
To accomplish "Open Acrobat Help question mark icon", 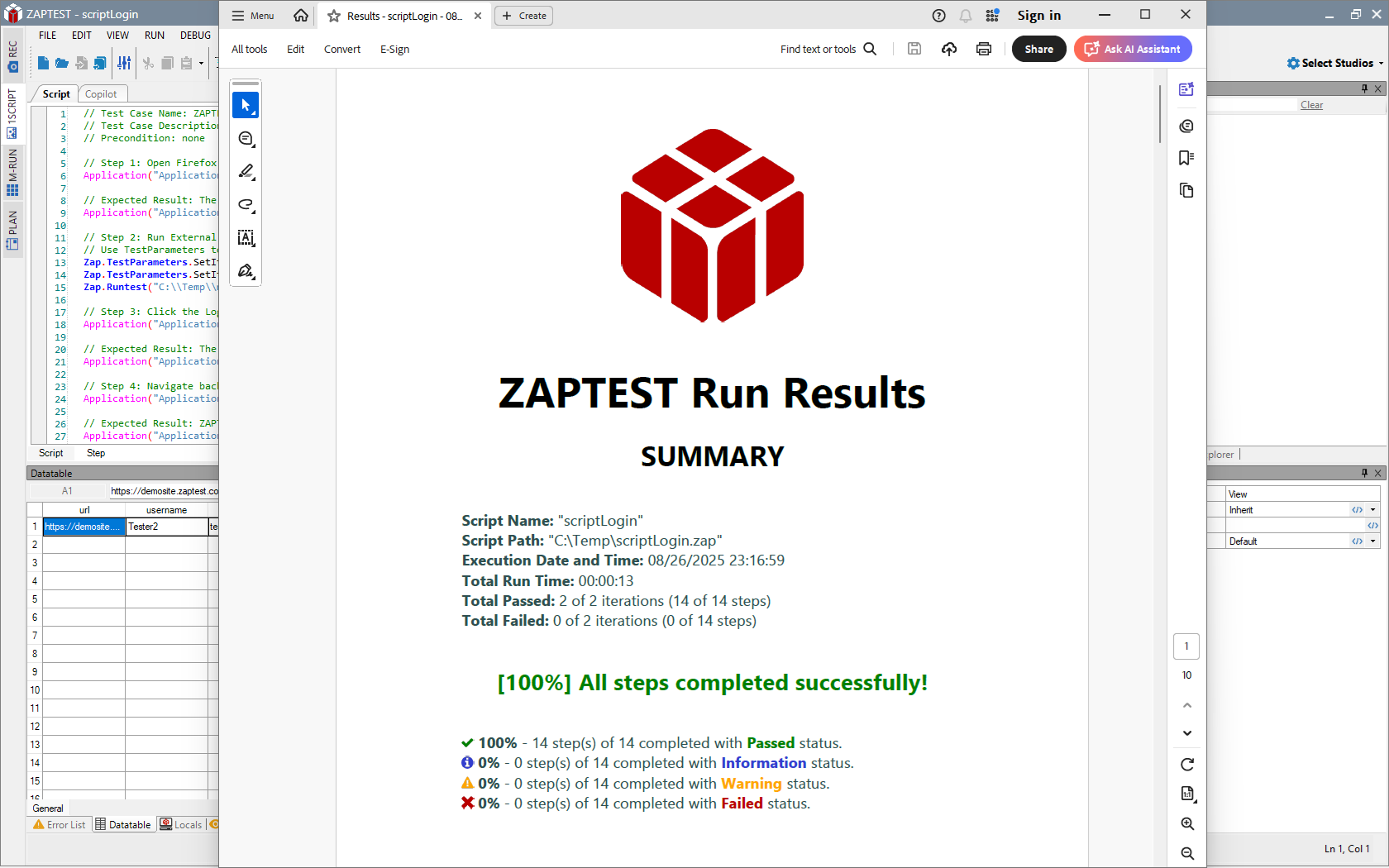I will tap(939, 16).
